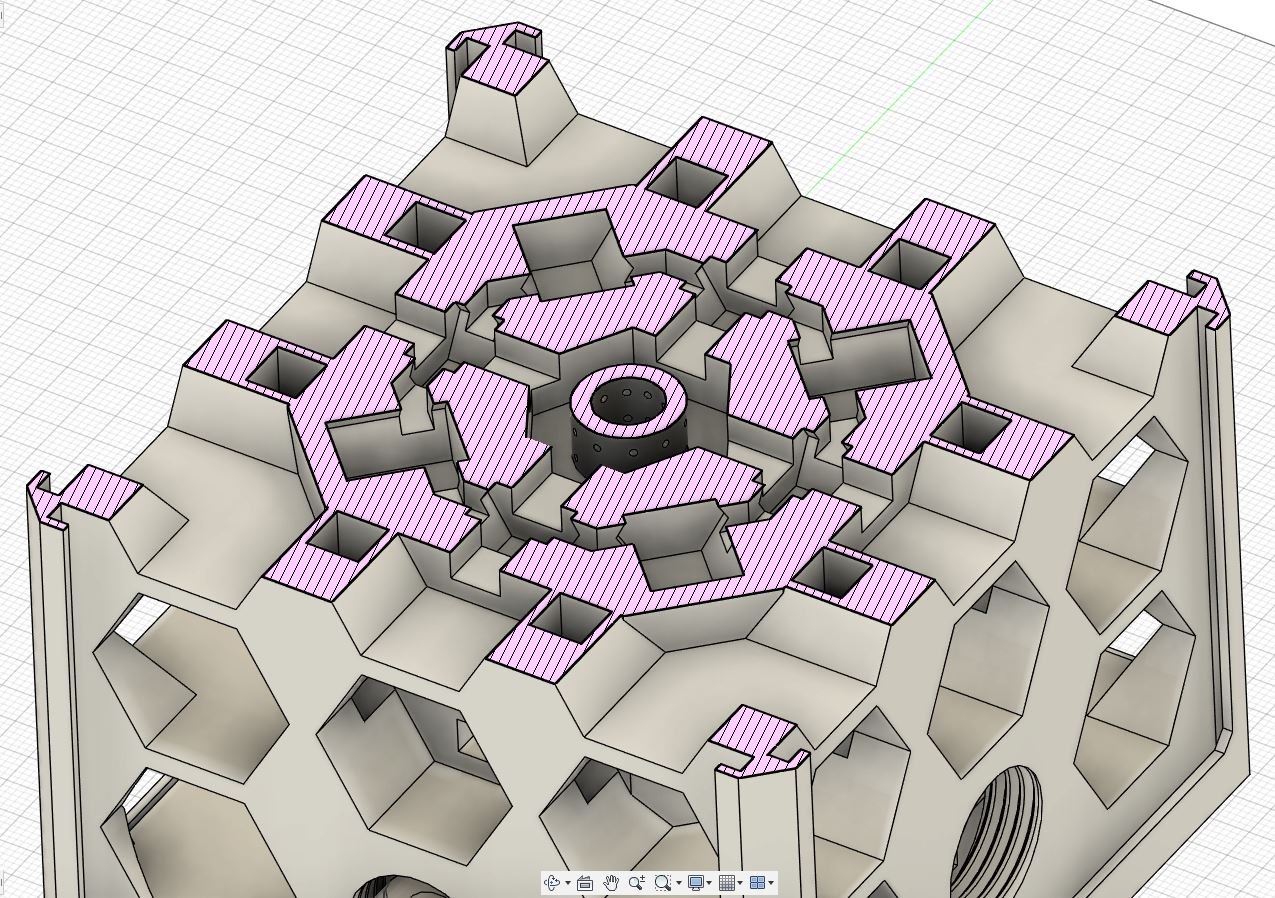Image resolution: width=1275 pixels, height=898 pixels.
Task: Select the Pan hand tool
Action: click(611, 882)
